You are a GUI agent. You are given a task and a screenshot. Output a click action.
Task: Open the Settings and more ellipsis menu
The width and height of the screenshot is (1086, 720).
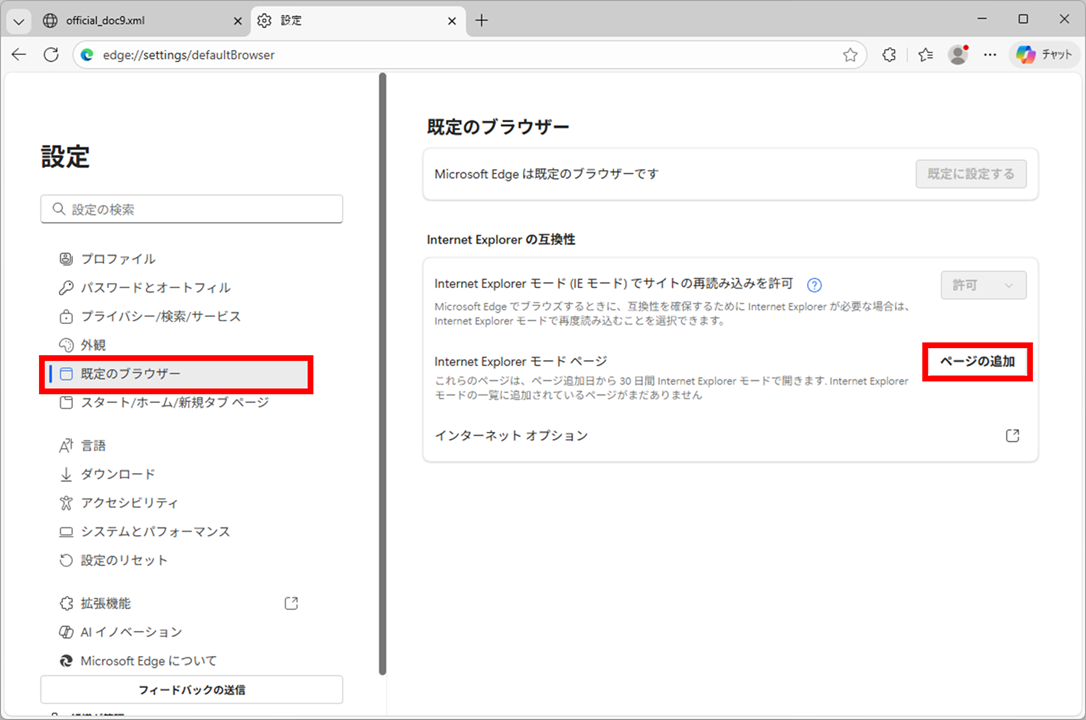click(x=990, y=55)
